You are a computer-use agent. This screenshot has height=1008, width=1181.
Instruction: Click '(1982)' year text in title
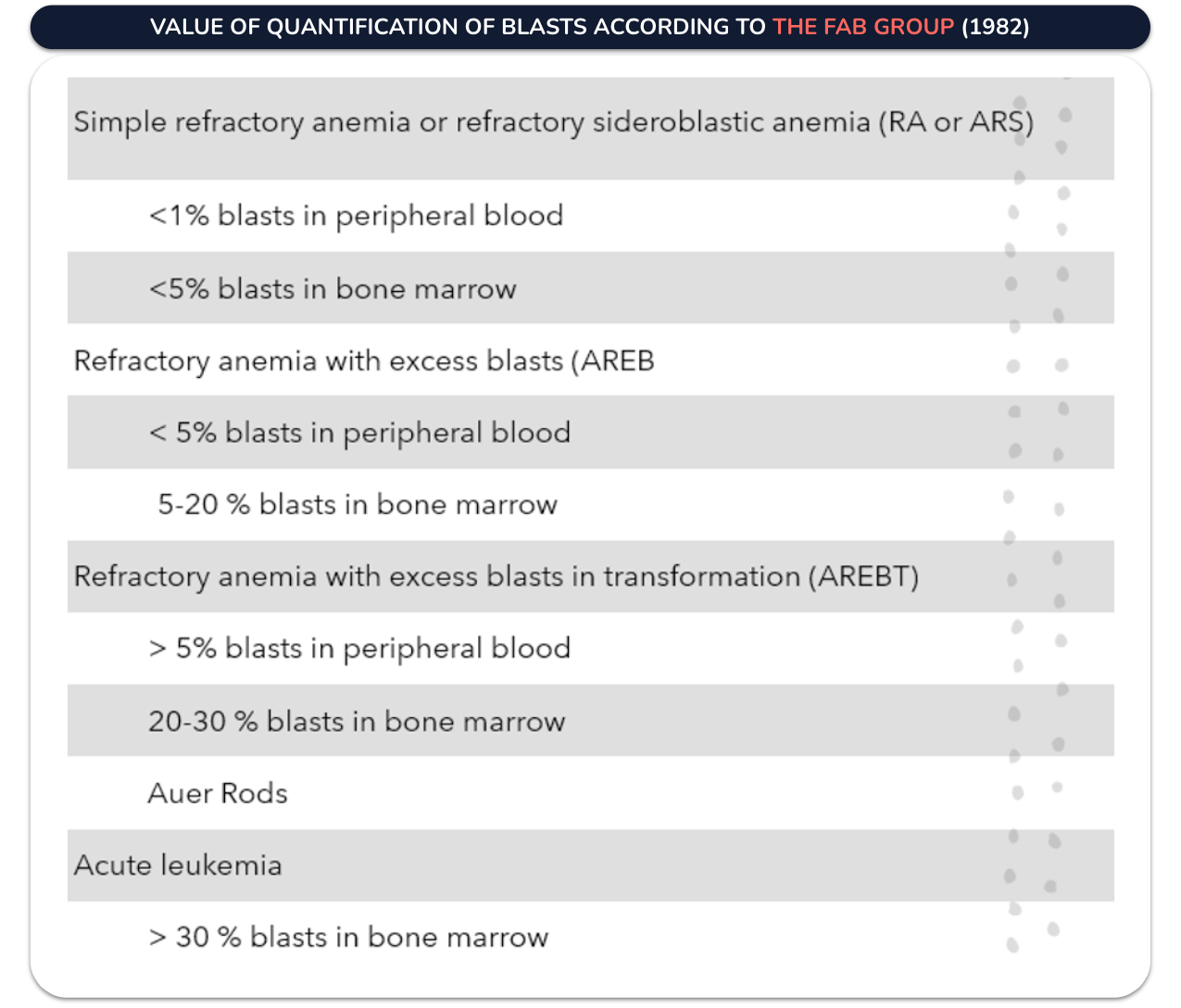point(996,27)
